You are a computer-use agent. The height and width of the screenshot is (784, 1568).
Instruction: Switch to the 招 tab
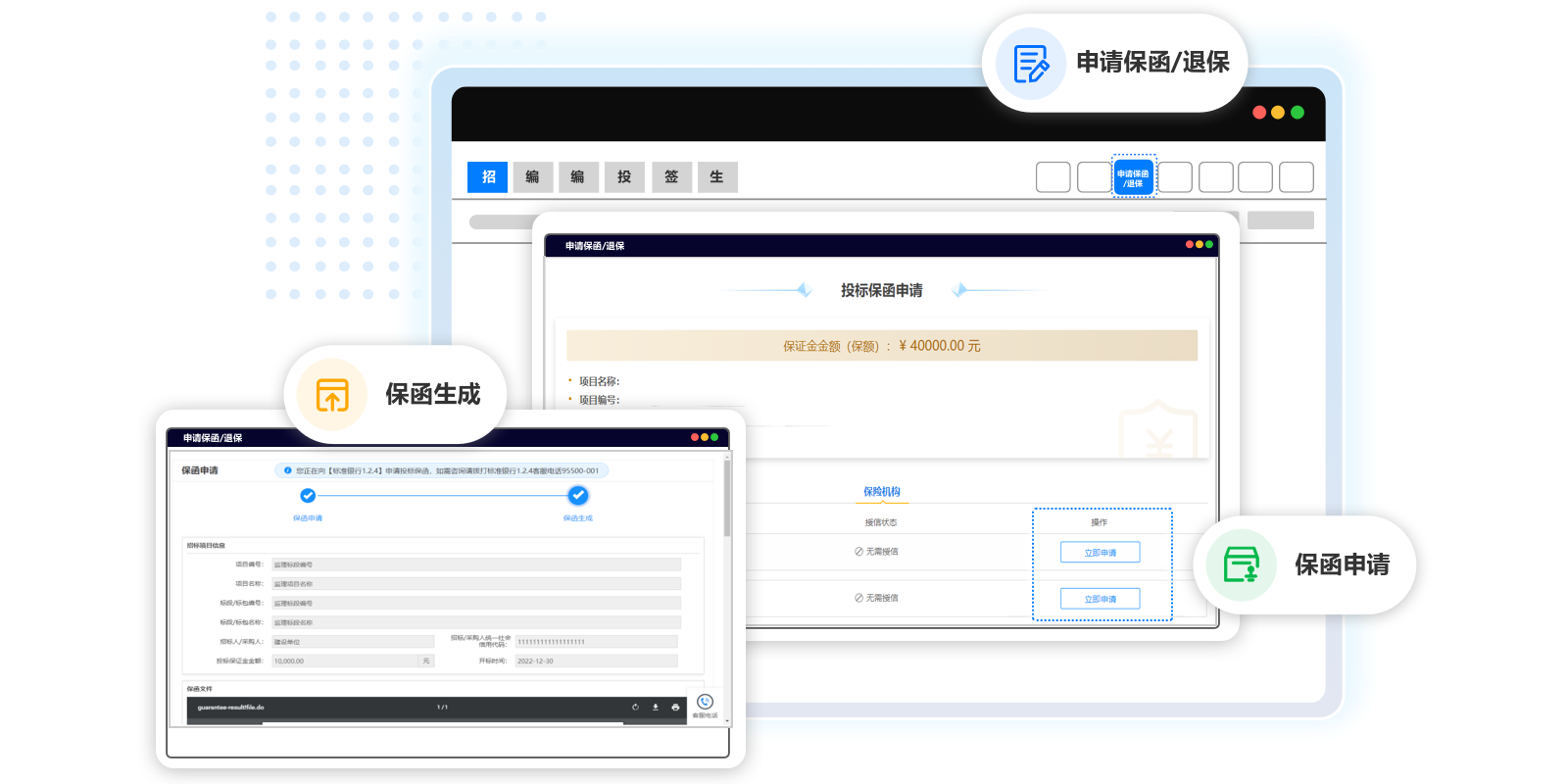488,177
